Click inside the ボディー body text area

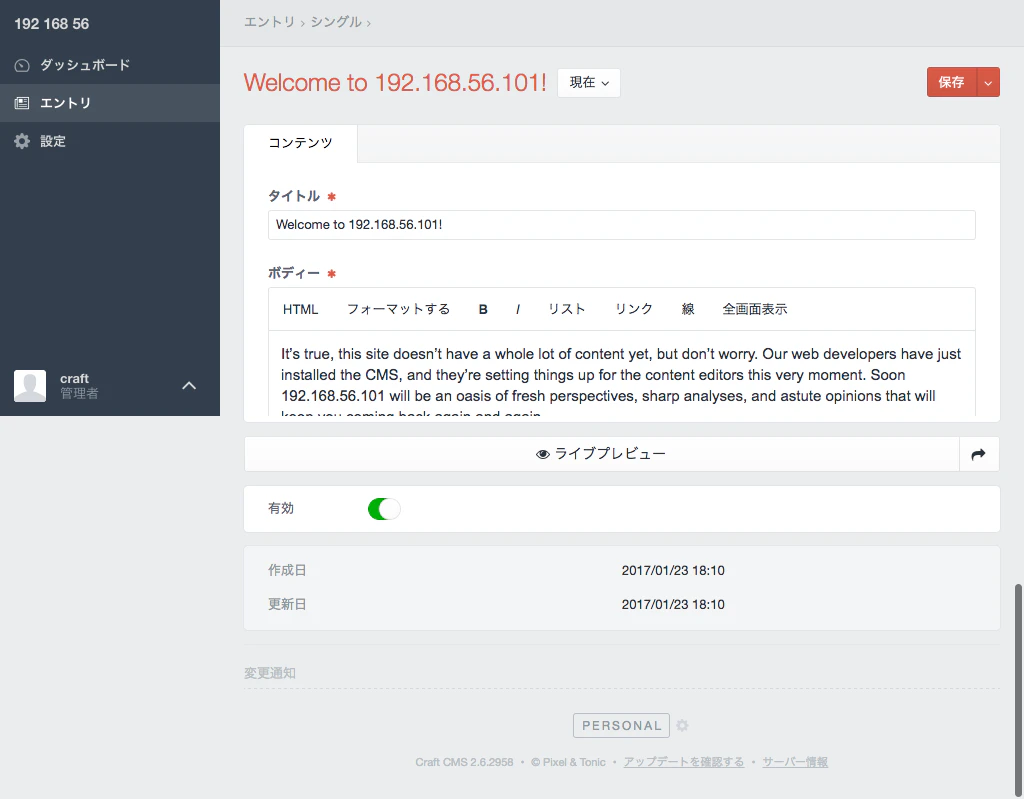[622, 374]
